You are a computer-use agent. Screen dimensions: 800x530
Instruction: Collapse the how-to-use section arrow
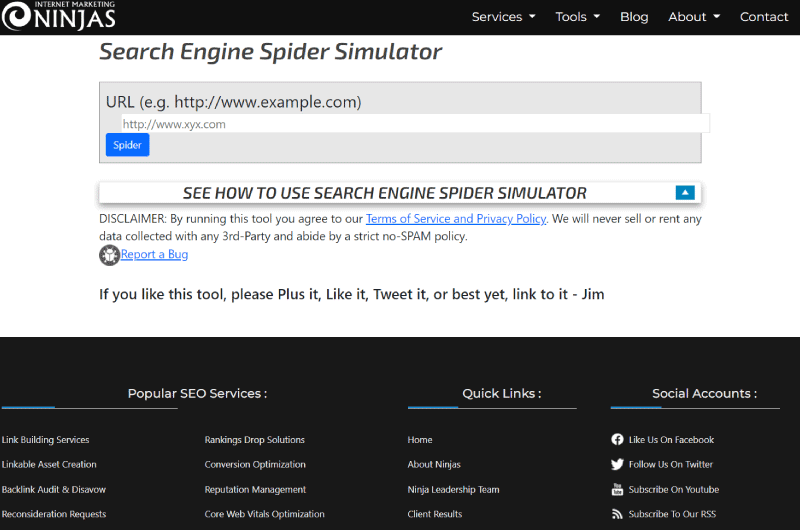point(685,193)
